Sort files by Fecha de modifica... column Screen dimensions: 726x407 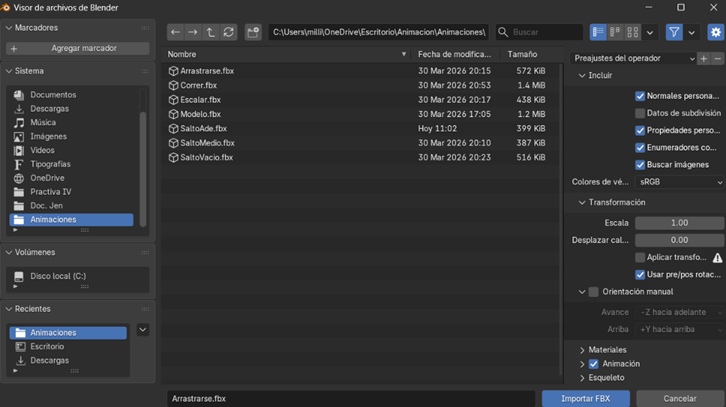[x=456, y=54]
